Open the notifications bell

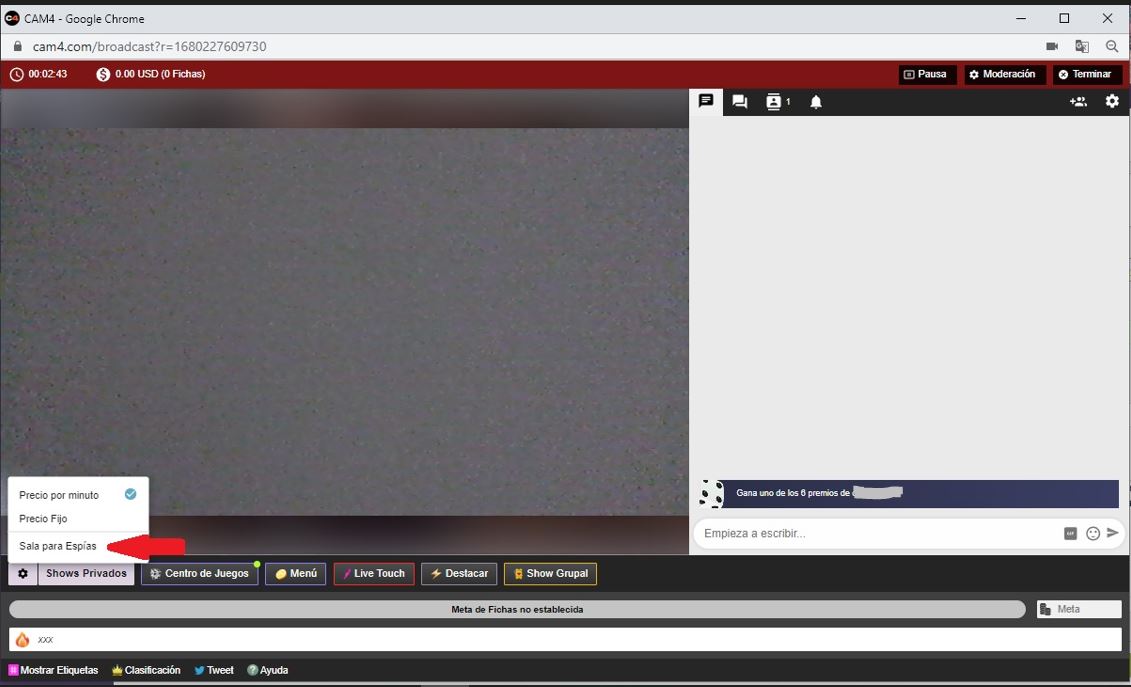tap(816, 101)
